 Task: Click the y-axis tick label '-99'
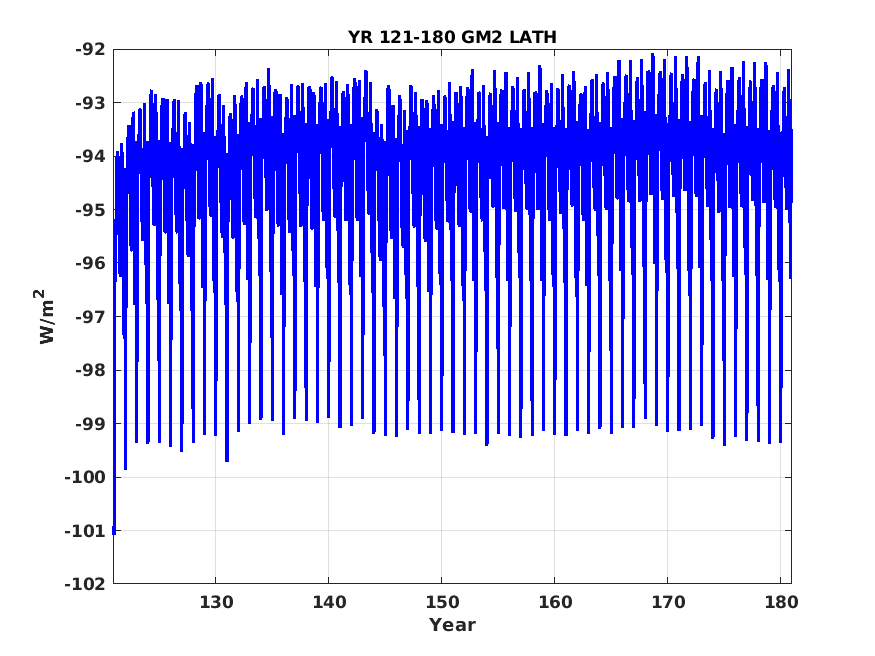pyautogui.click(x=90, y=424)
